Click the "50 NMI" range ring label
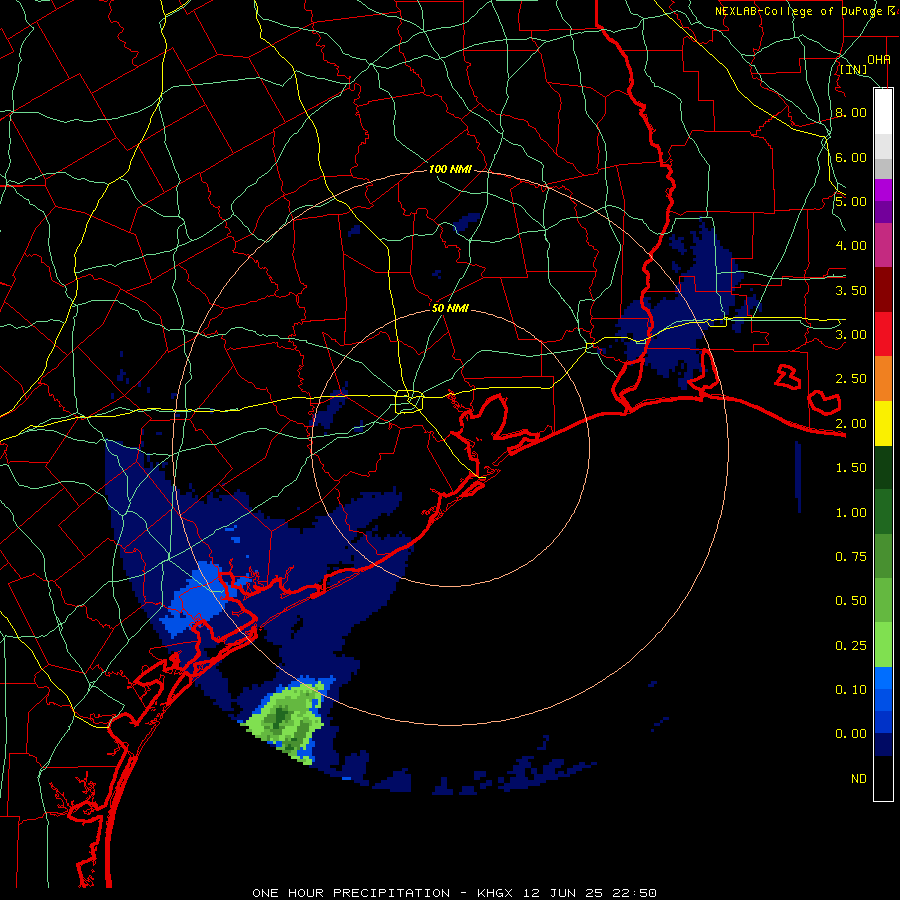 coord(450,308)
